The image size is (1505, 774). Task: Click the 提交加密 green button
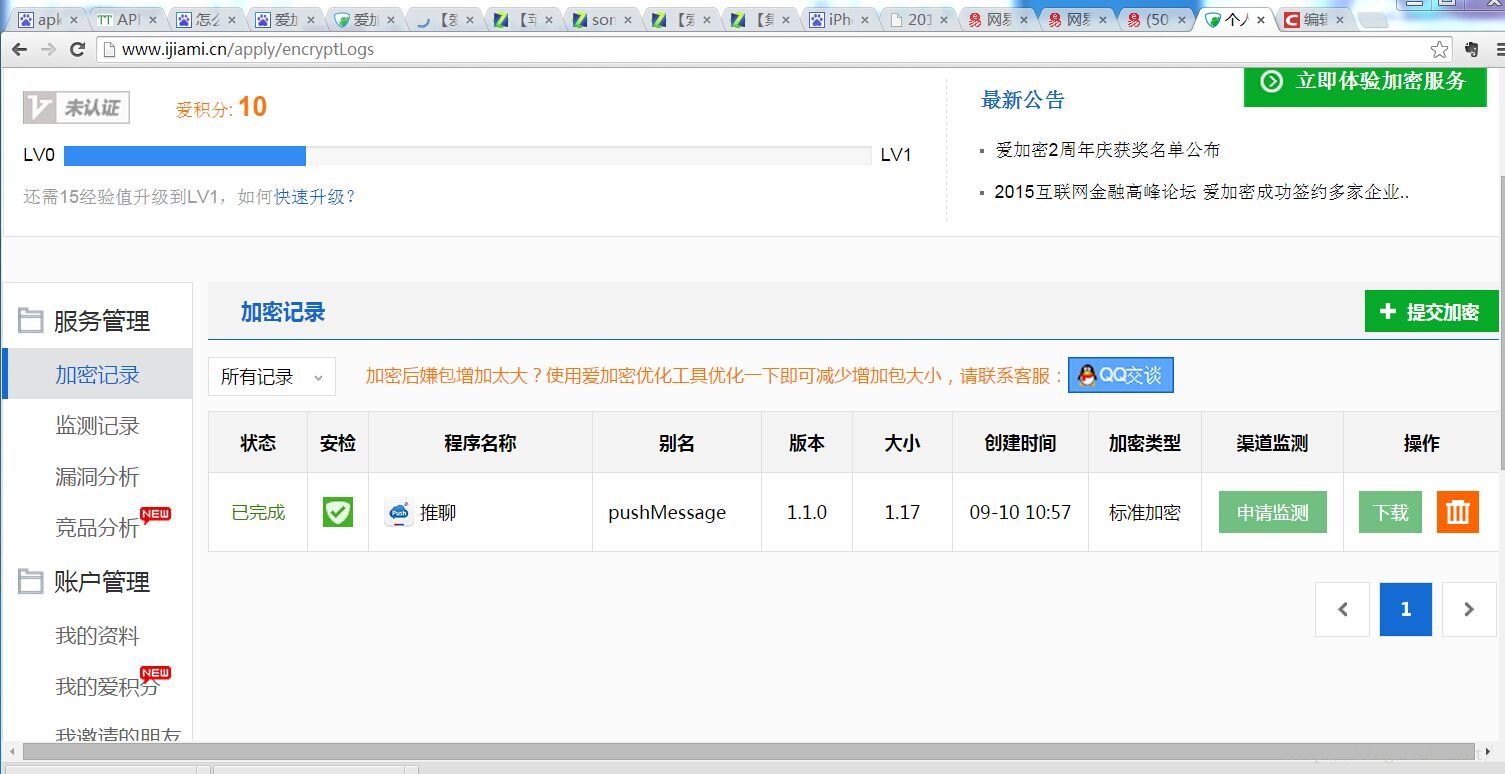coord(1431,312)
